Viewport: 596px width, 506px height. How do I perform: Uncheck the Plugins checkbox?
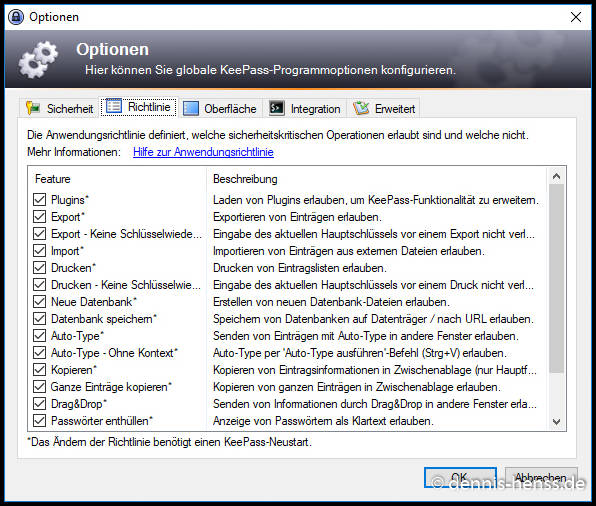[x=40, y=200]
